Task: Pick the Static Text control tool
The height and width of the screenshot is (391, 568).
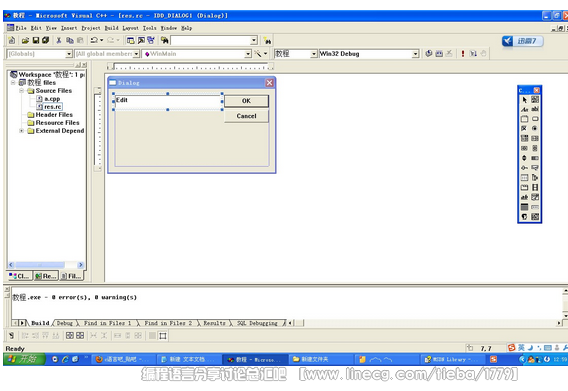Action: pyautogui.click(x=525, y=109)
